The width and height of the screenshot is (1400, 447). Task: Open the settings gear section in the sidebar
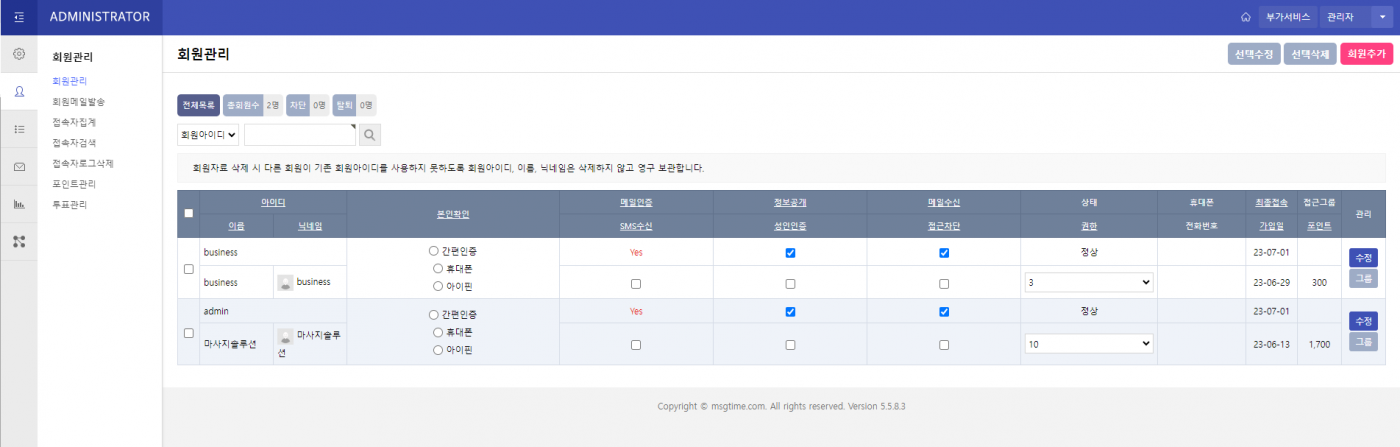point(19,54)
